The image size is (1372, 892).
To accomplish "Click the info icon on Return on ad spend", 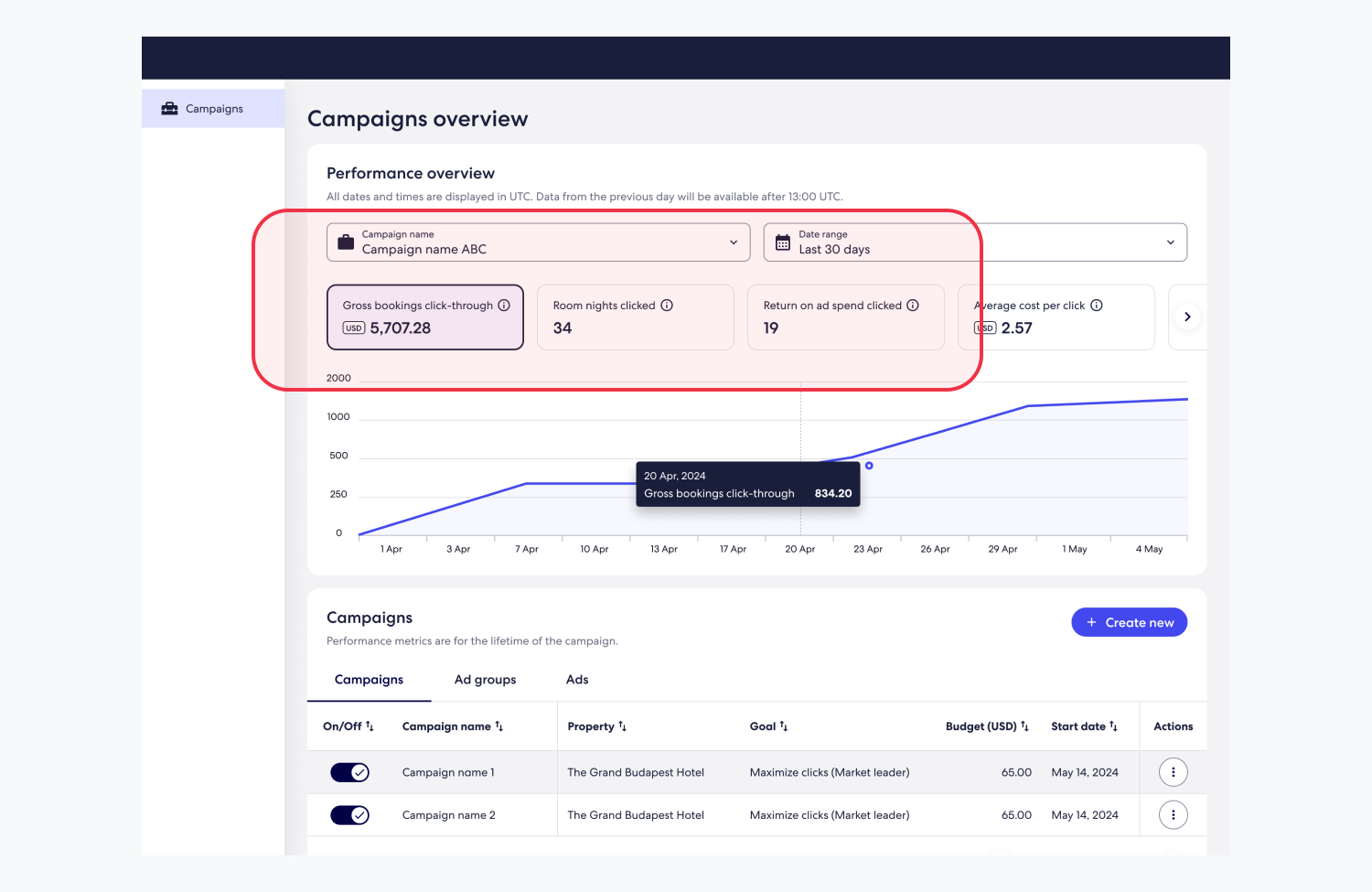I will tap(912, 305).
